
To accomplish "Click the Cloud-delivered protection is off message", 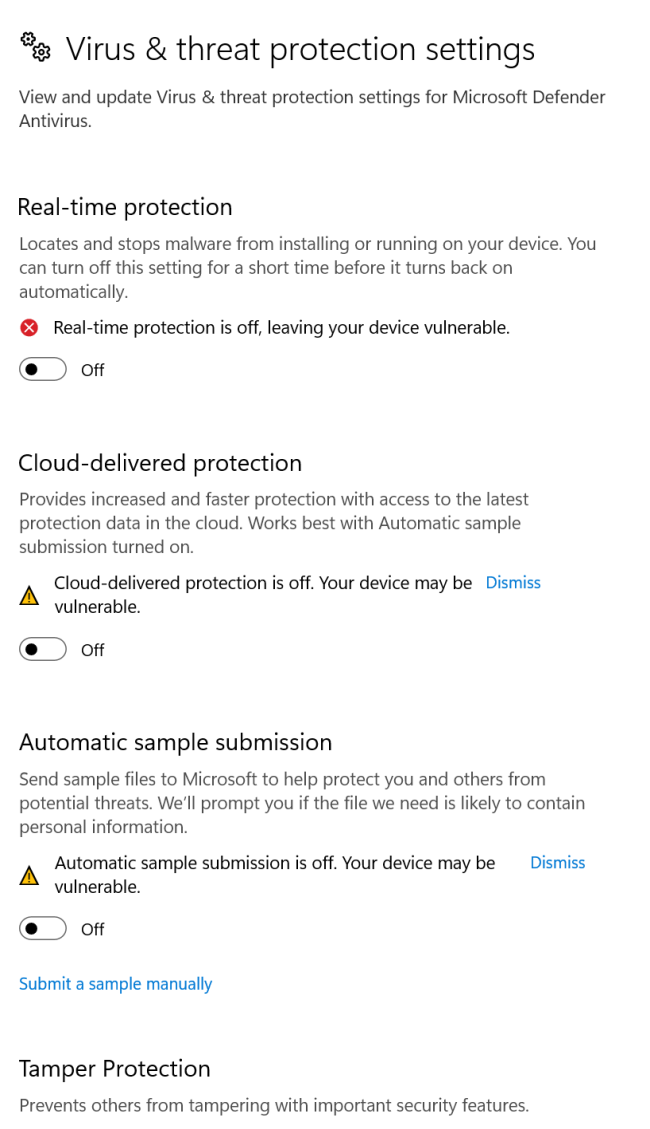I will (263, 594).
